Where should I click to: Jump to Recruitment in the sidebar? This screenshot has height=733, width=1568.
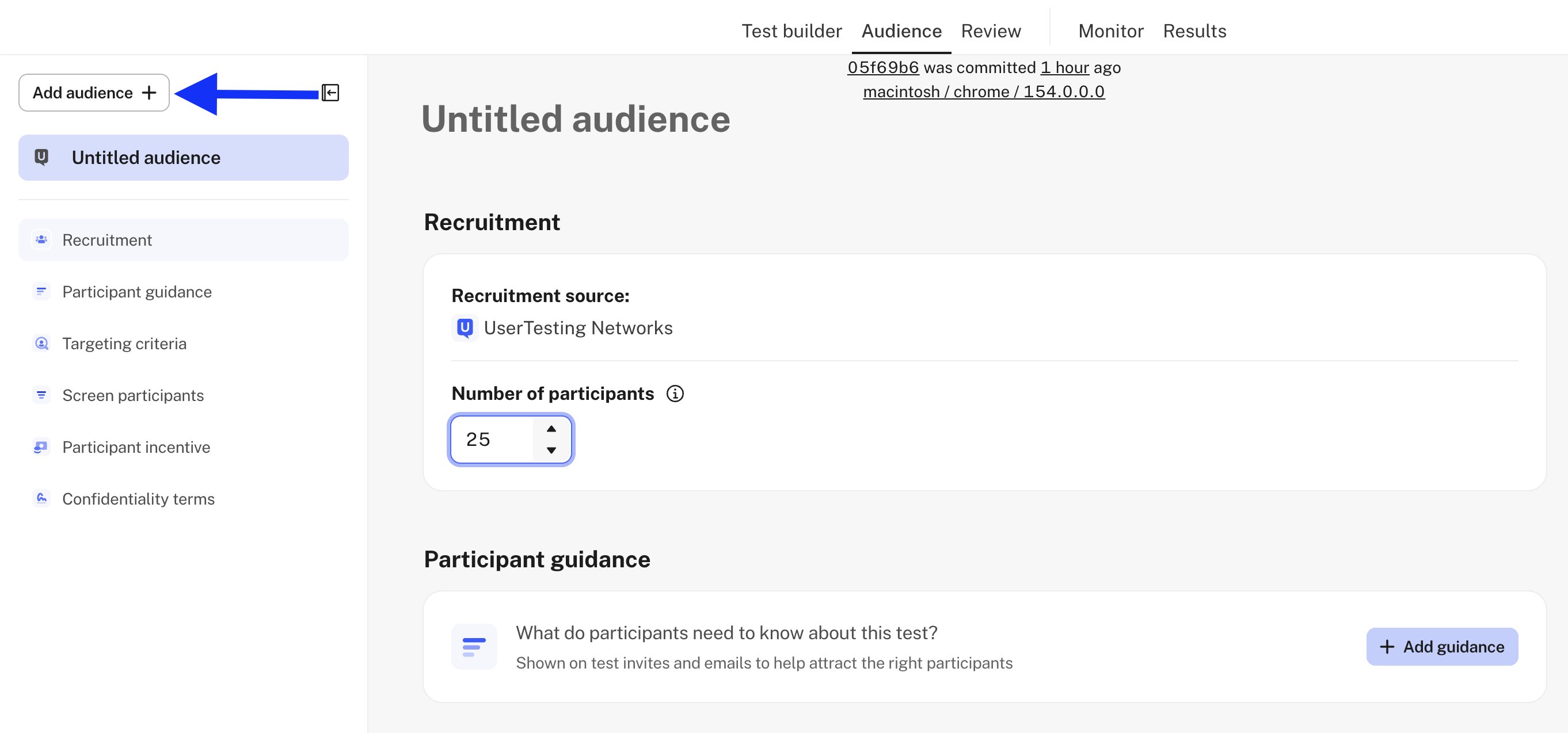183,240
